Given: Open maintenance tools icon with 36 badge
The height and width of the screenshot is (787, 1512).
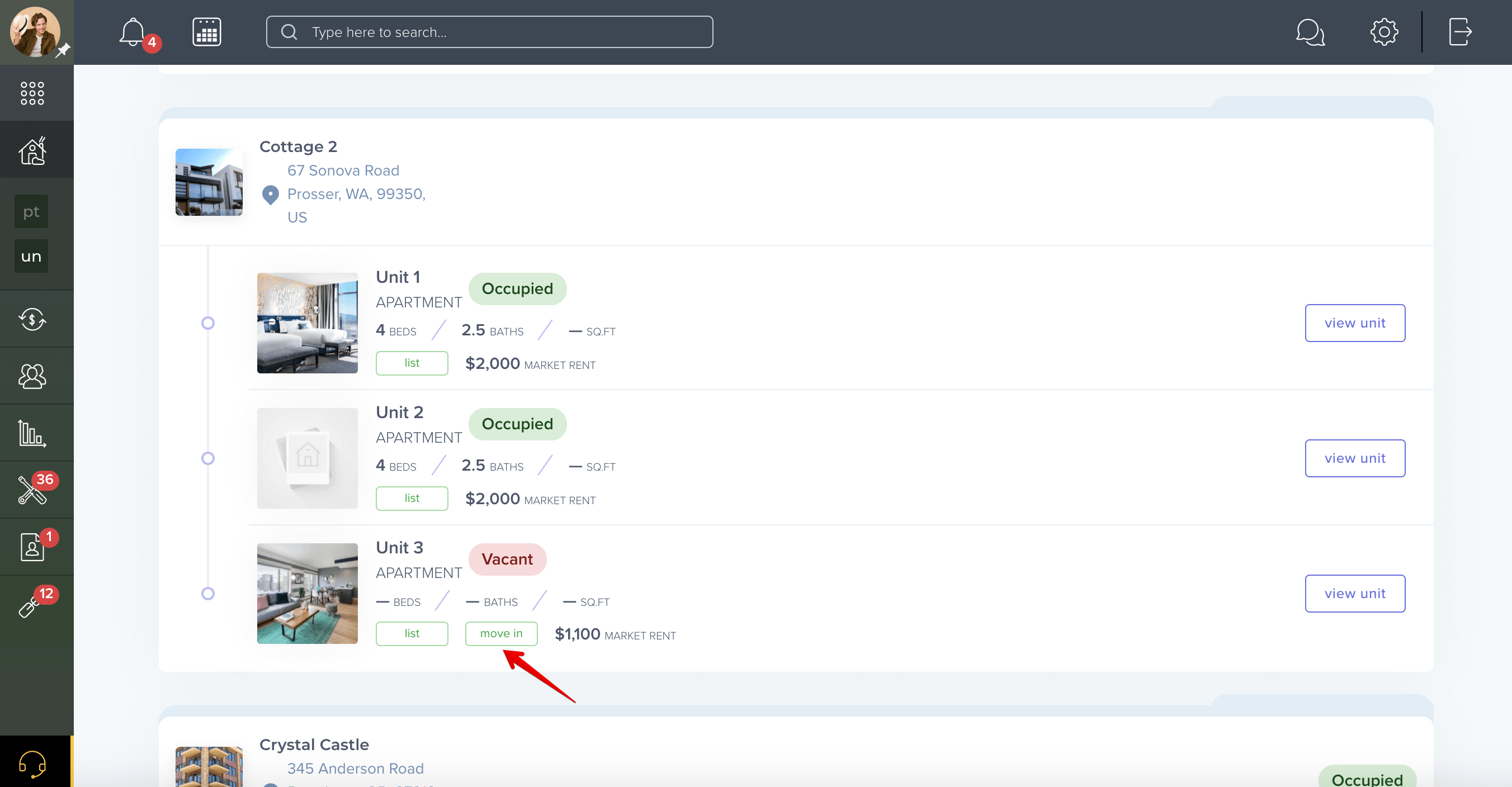Looking at the screenshot, I should point(32,490).
